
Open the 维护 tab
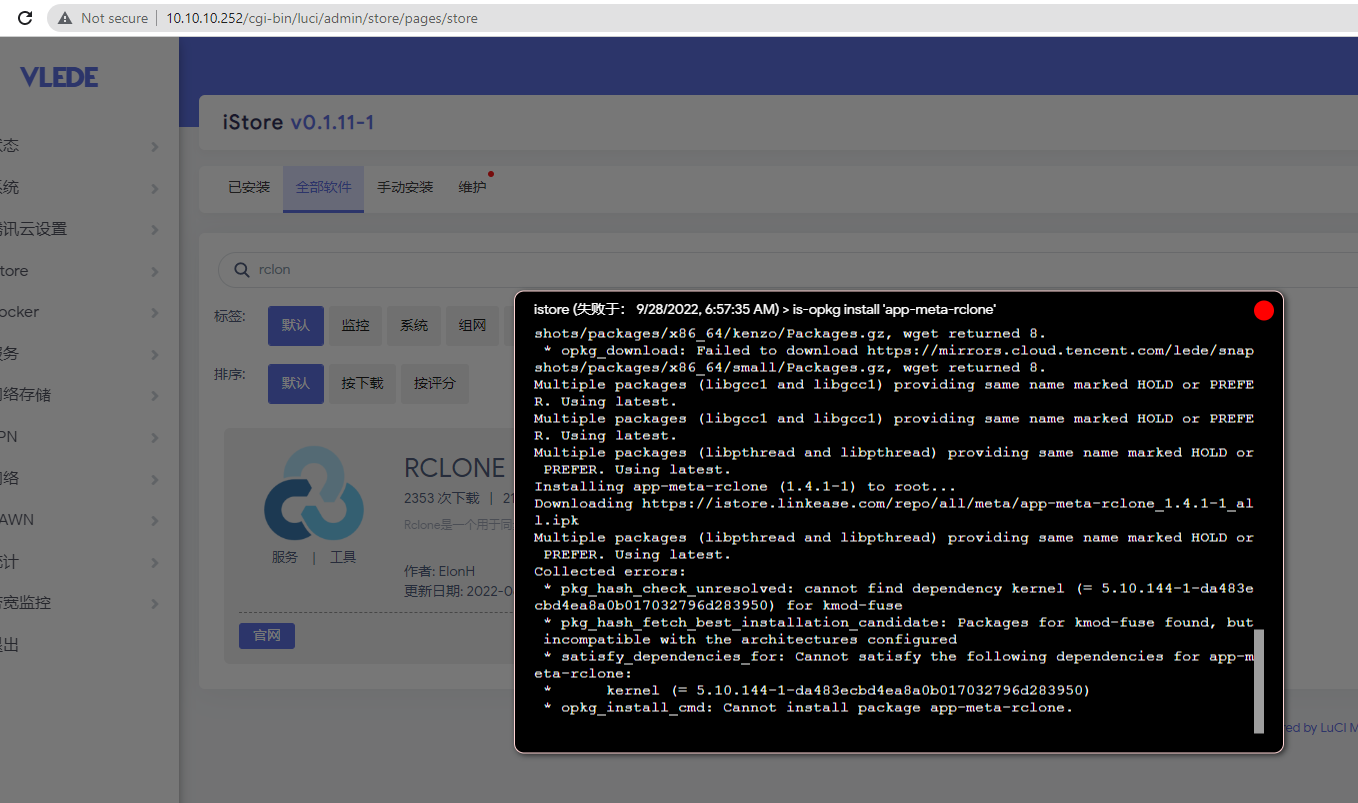[x=472, y=187]
